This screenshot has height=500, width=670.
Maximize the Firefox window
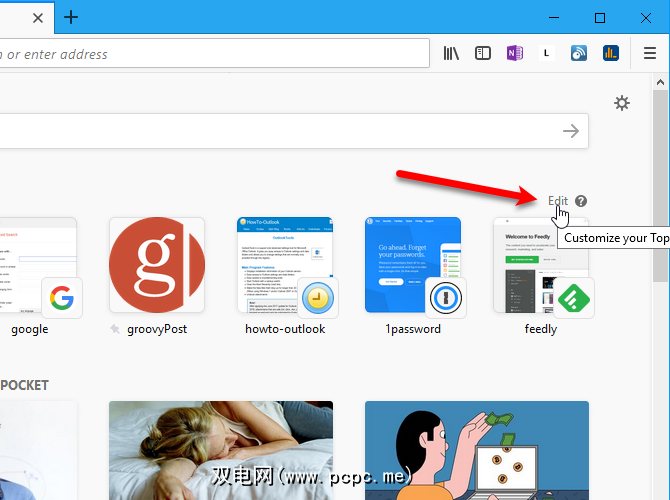[x=600, y=18]
